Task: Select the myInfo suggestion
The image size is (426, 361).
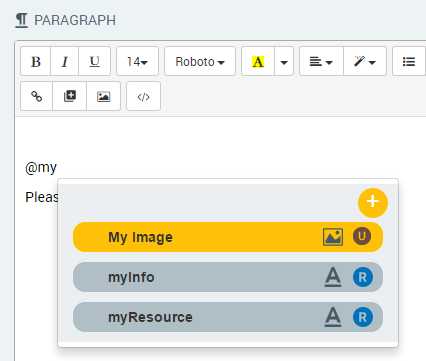Action: point(228,277)
